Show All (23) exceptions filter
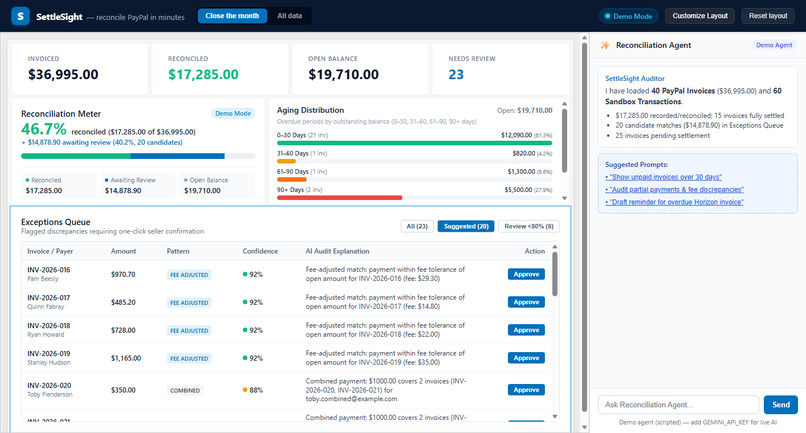Screen dimensions: 806x433 click(x=417, y=226)
